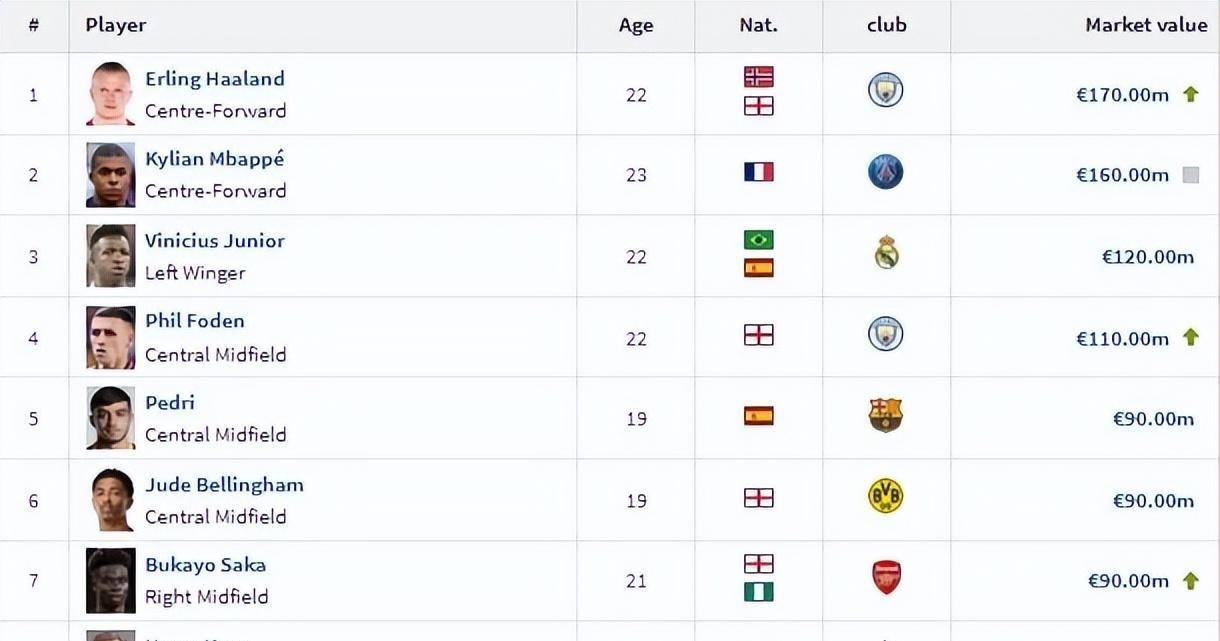Image resolution: width=1220 pixels, height=641 pixels.
Task: Click grey unchanged square beside €160.00m
Action: coord(1190,175)
